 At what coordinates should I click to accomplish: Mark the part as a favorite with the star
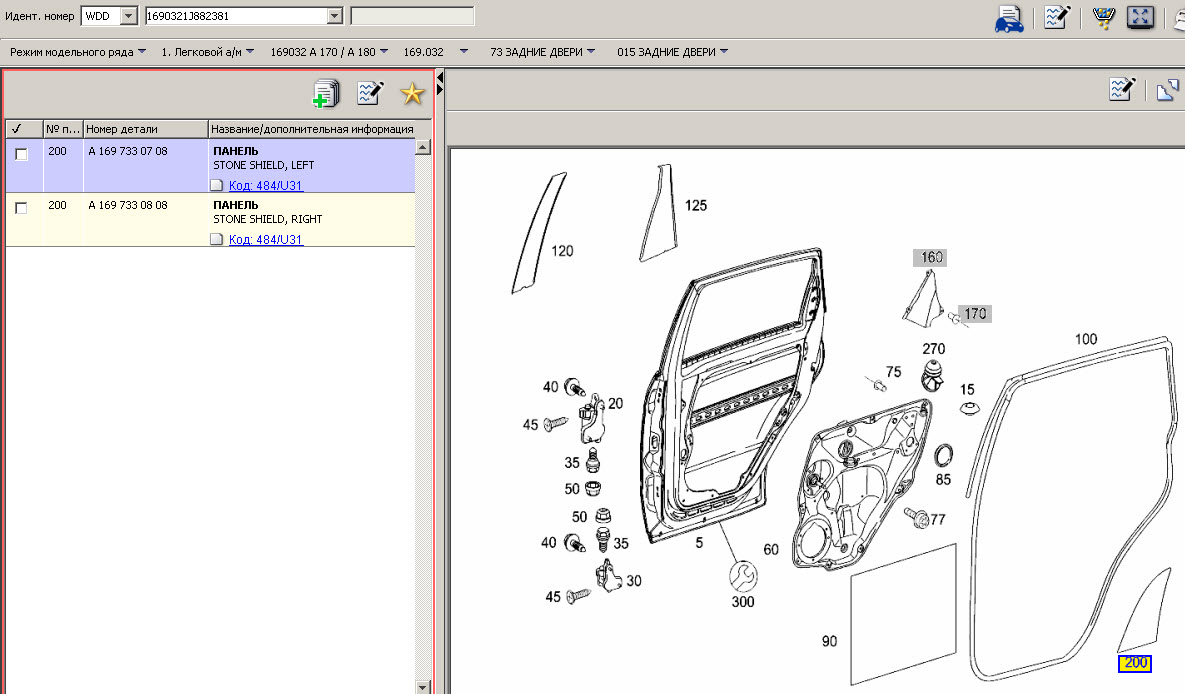(412, 94)
